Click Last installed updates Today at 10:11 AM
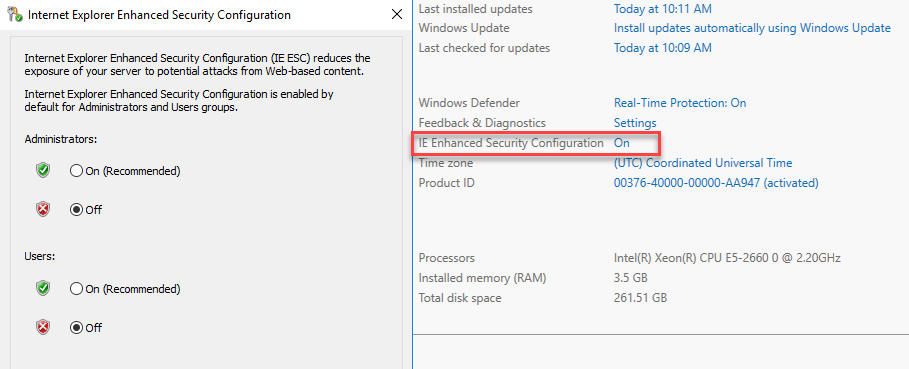 tap(663, 9)
